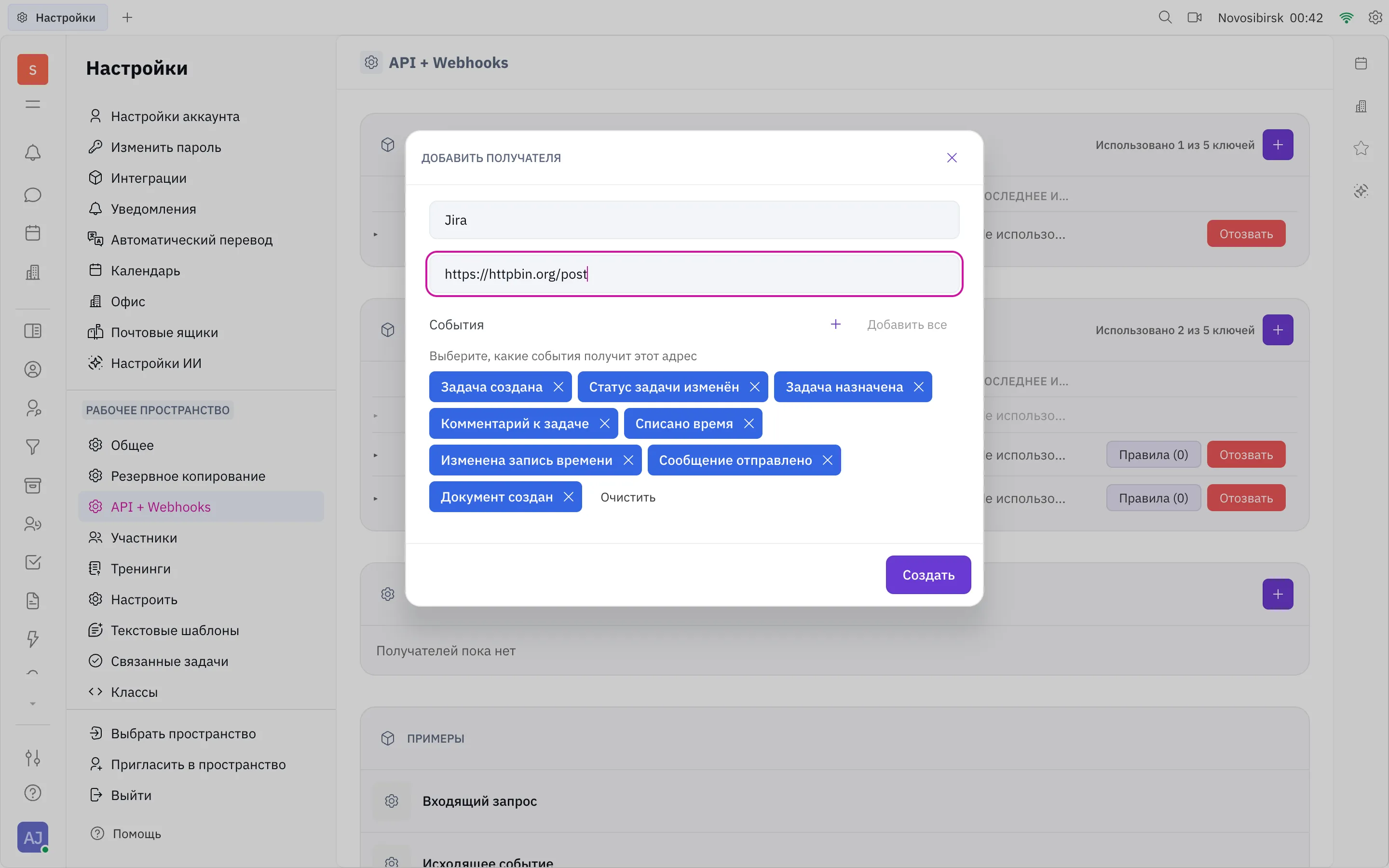Screen dimensions: 1389x868
Task: Remove the 'Изменена запись времени' event tag
Action: coord(628,461)
